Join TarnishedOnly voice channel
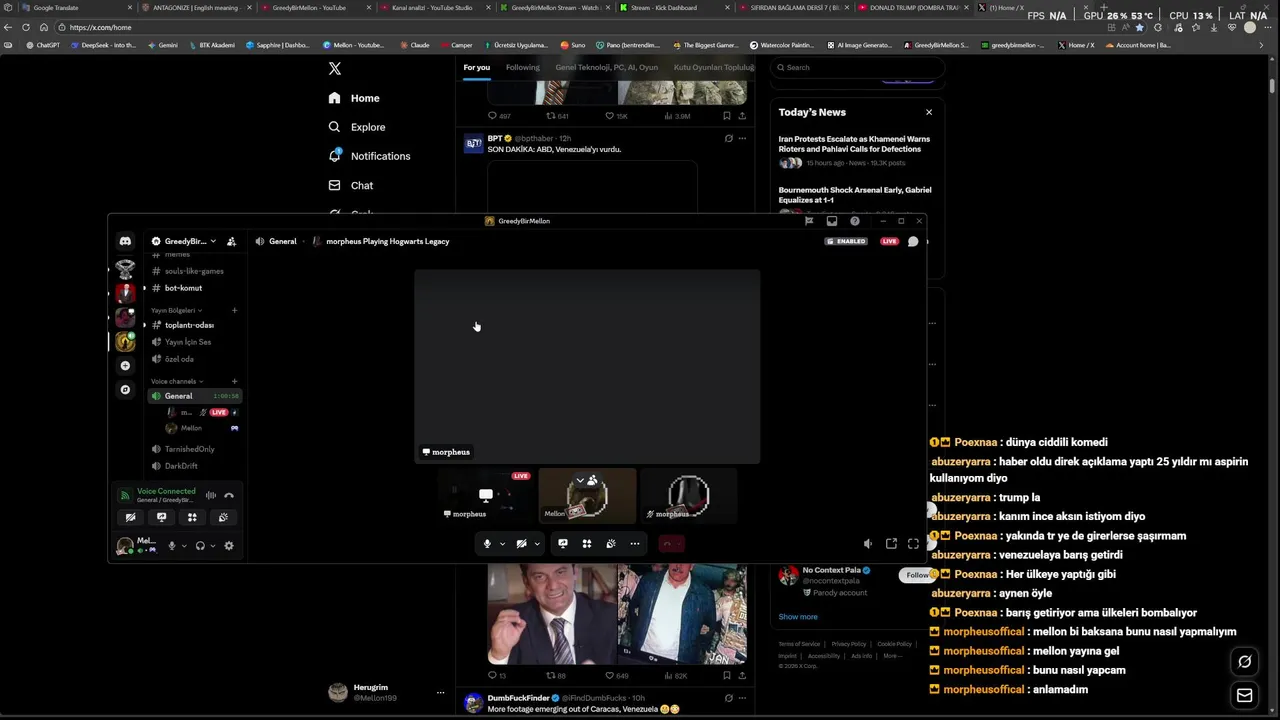Viewport: 1280px width, 720px height. click(x=189, y=449)
